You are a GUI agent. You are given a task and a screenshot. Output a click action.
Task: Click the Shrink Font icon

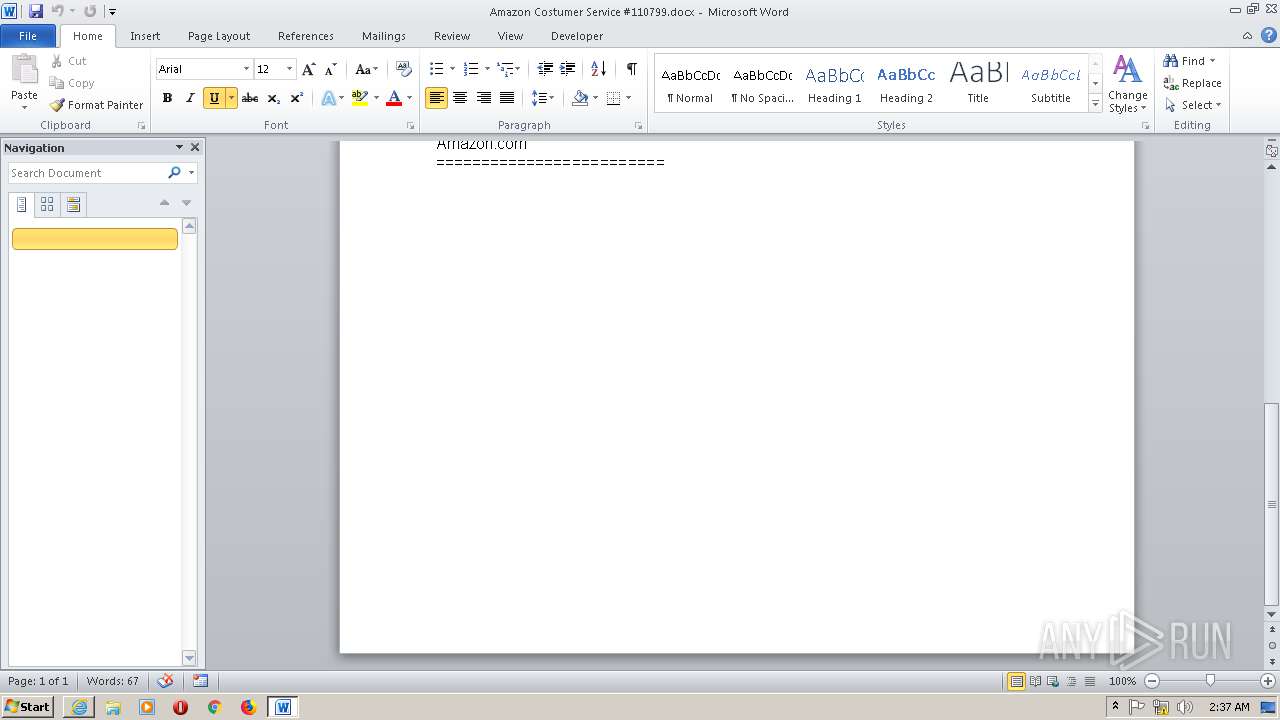(x=331, y=69)
